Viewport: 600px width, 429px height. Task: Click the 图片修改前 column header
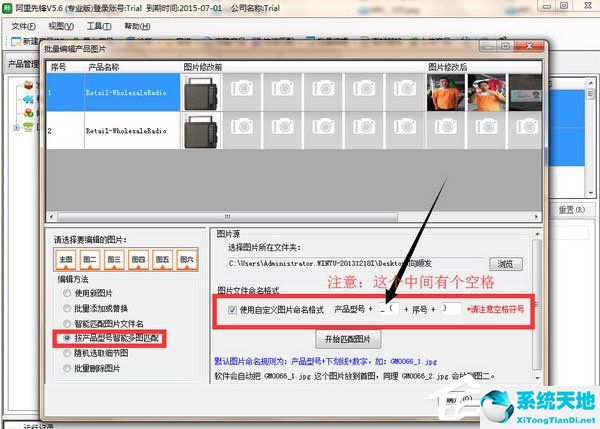coord(202,67)
